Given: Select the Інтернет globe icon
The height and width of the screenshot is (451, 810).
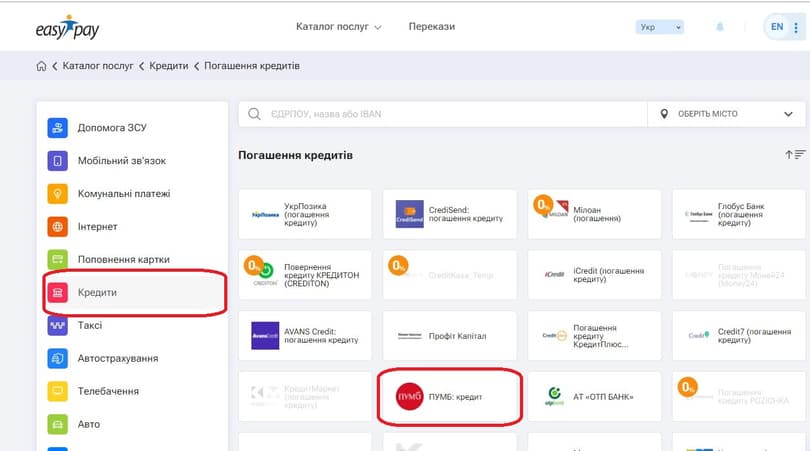Looking at the screenshot, I should (57, 226).
